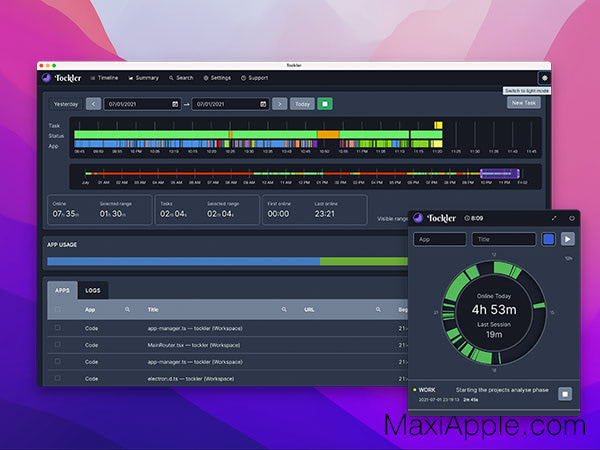
Task: Click the Tockler logo in main window
Action: pyautogui.click(x=62, y=78)
